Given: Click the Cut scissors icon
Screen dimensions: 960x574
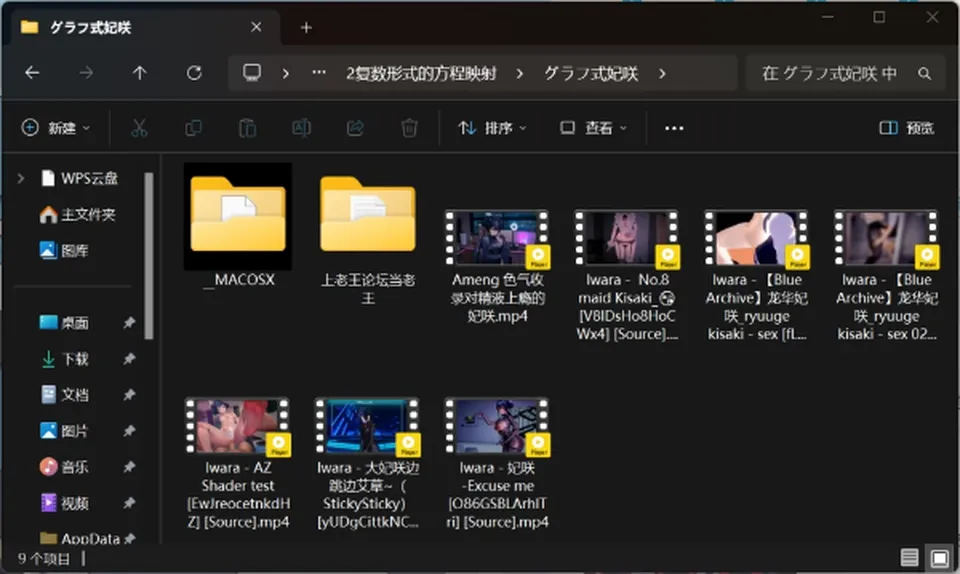Looking at the screenshot, I should [139, 128].
